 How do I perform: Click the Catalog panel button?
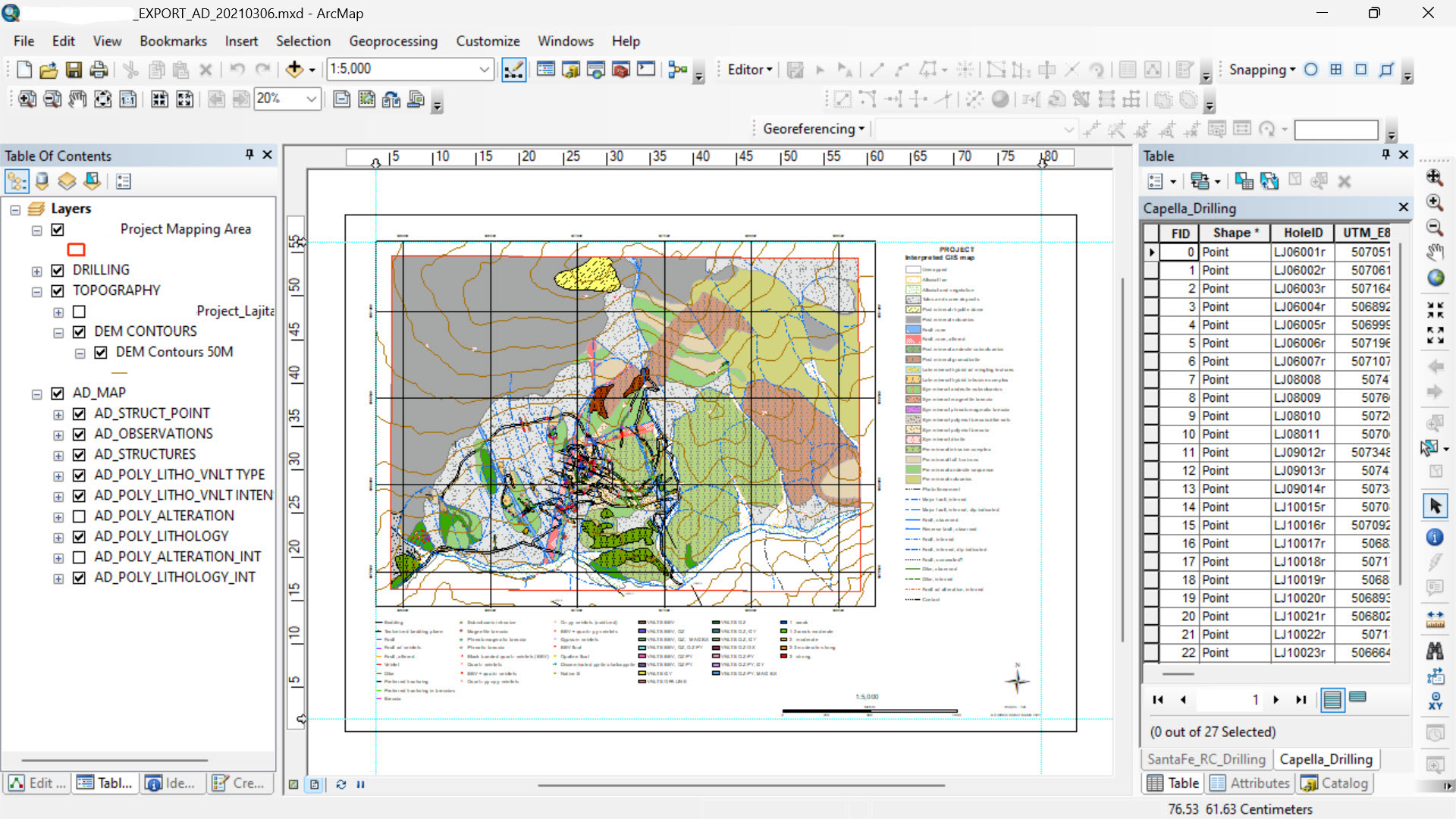1335,783
